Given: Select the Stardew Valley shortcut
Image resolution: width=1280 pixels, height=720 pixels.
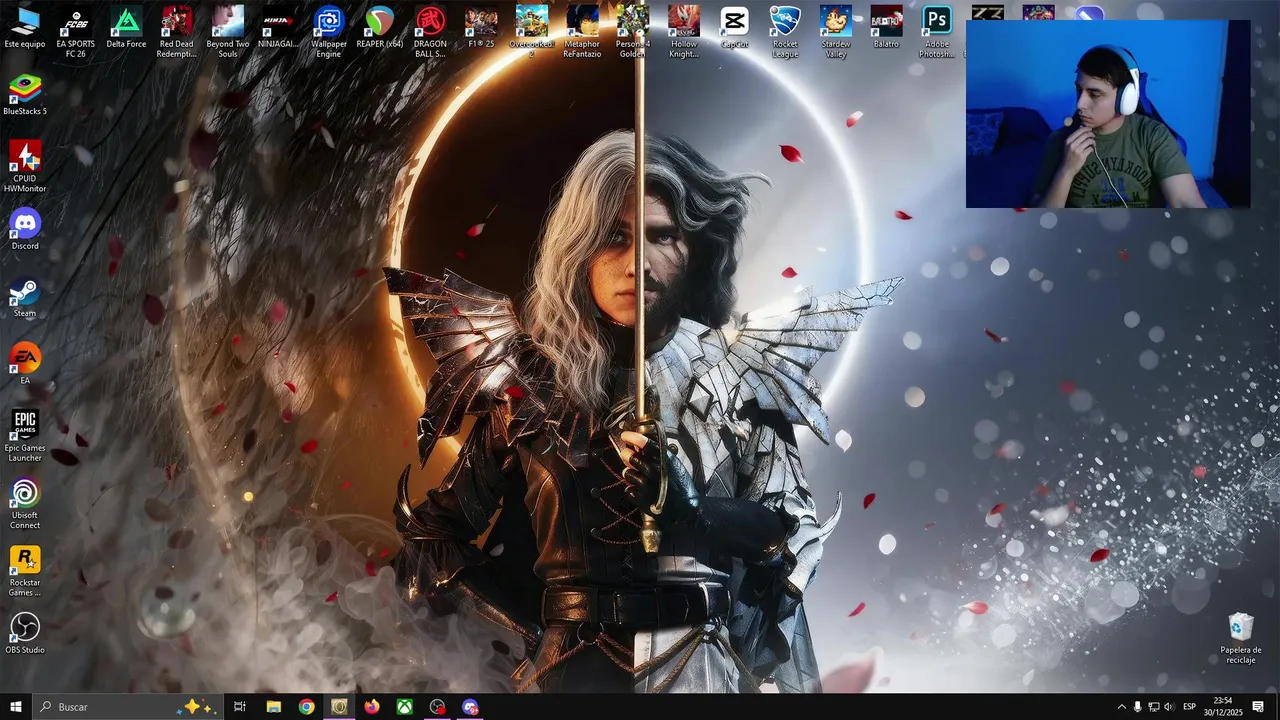Looking at the screenshot, I should click(836, 32).
